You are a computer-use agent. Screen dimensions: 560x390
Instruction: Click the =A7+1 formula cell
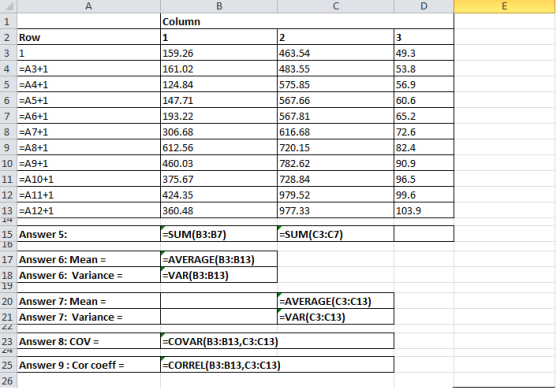89,131
